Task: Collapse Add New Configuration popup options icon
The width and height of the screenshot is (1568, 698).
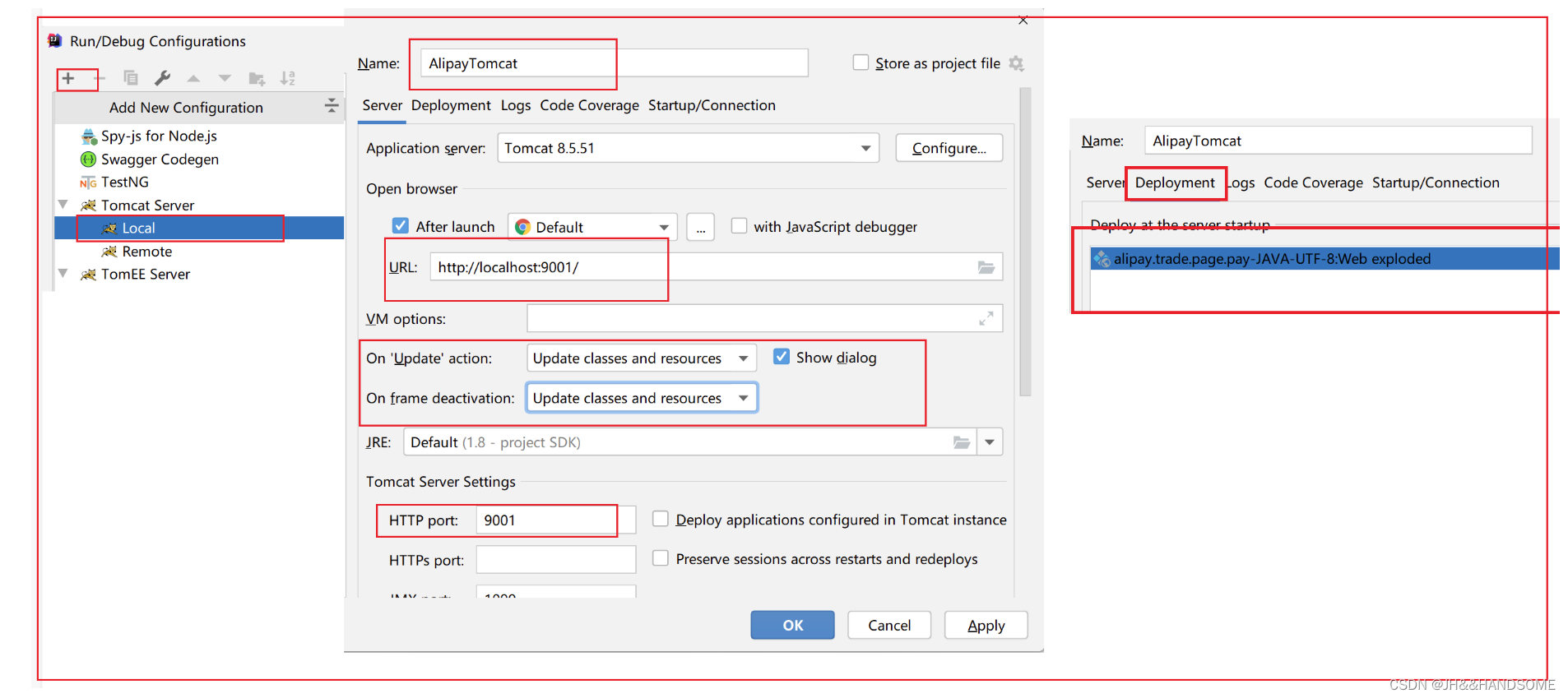Action: click(331, 106)
